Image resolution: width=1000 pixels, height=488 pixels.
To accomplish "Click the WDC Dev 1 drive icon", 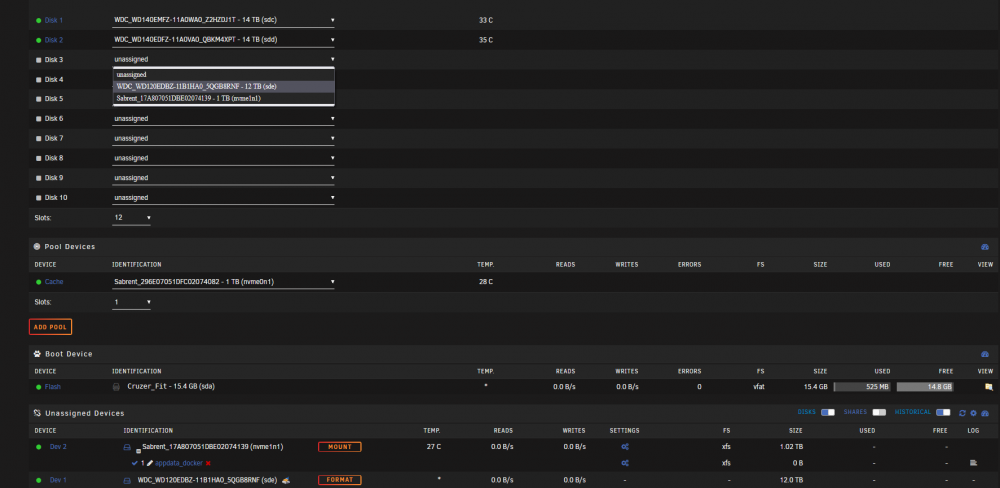I will tap(127, 480).
